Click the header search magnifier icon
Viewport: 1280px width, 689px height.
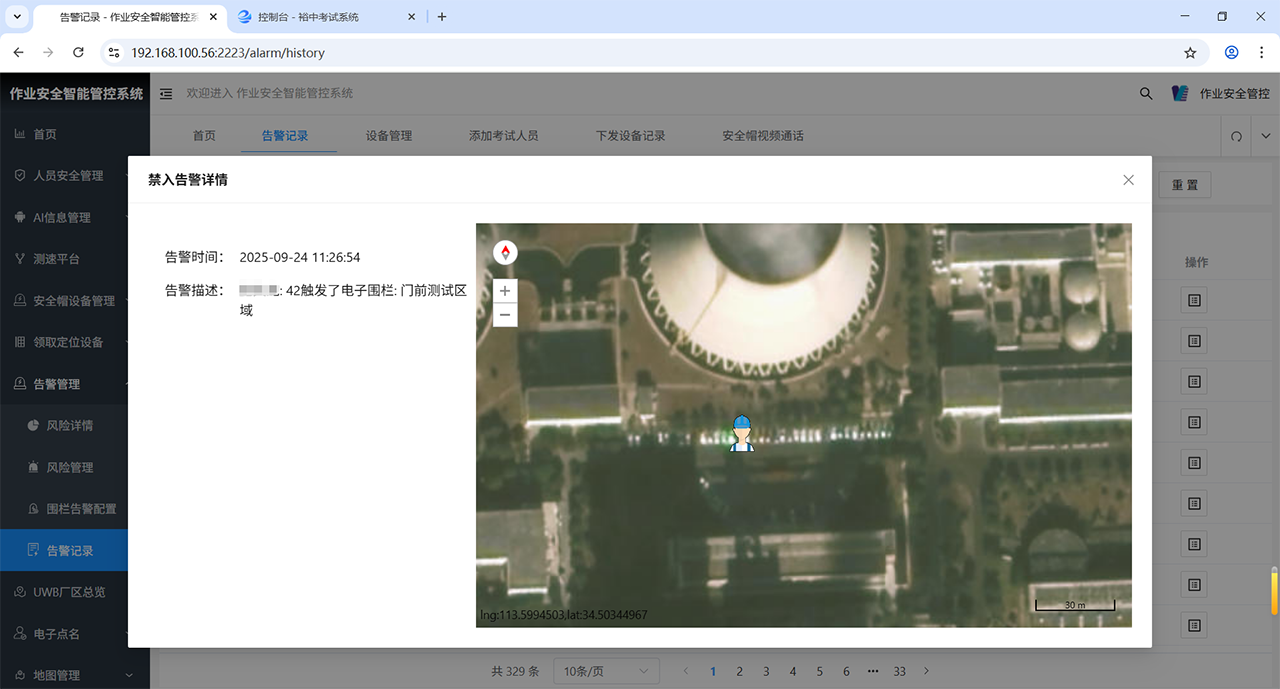coord(1146,93)
